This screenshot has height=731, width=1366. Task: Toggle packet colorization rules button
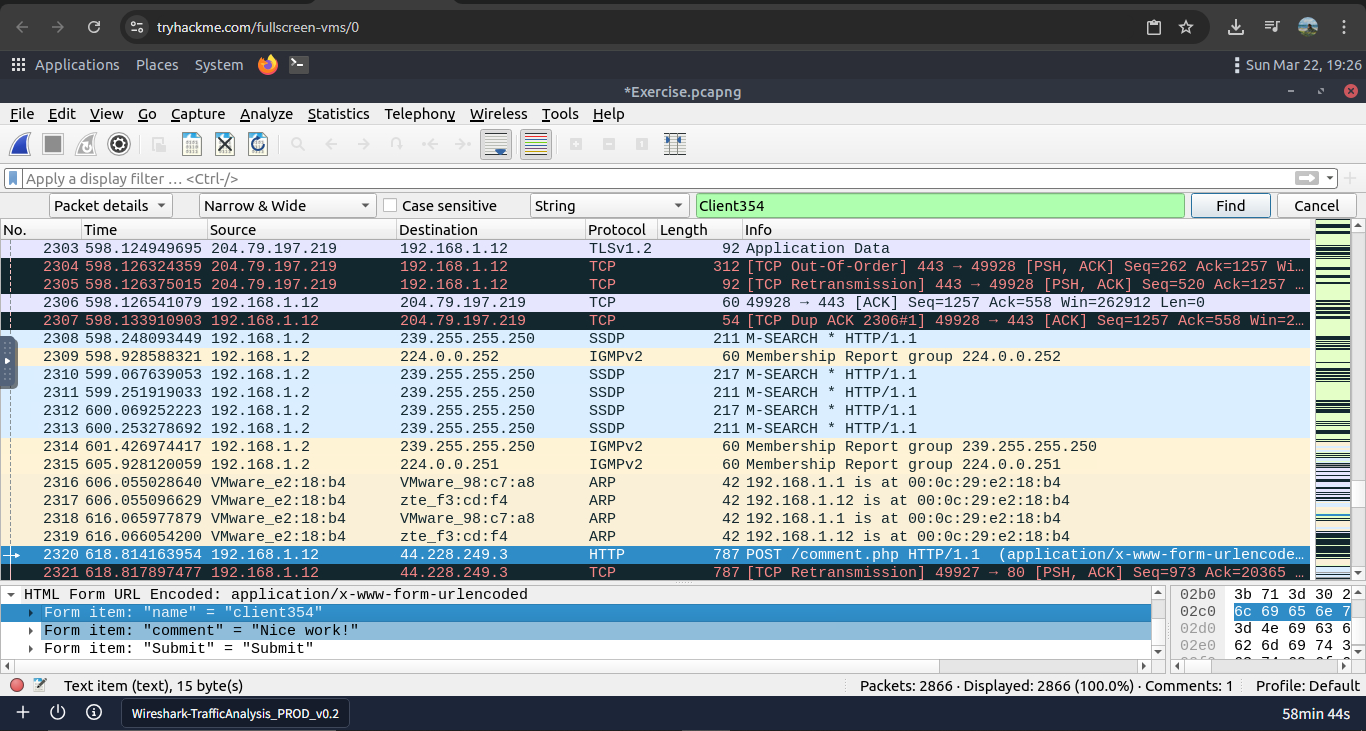537,144
